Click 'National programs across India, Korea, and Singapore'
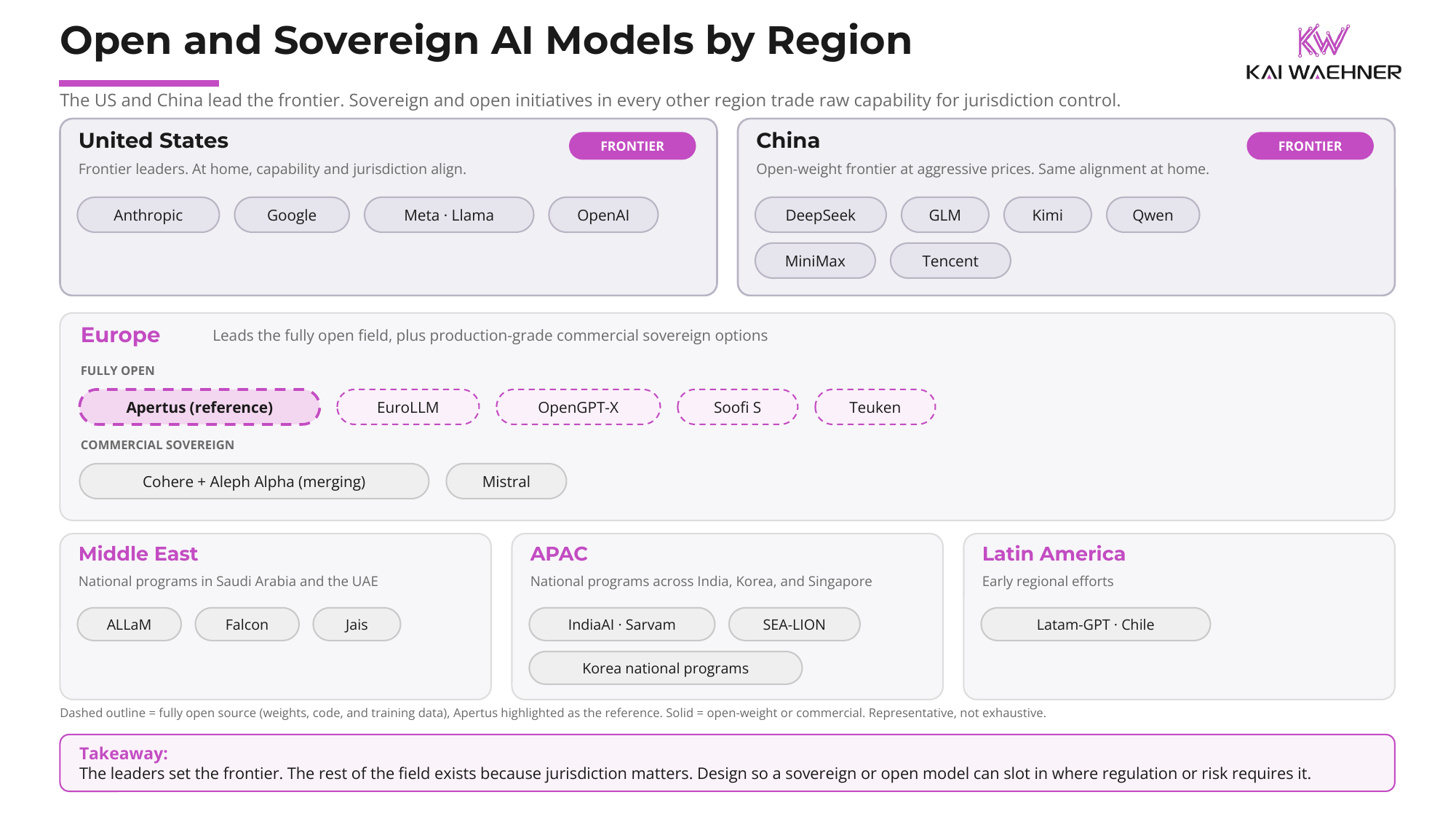This screenshot has width=1456, height=819. click(x=701, y=581)
